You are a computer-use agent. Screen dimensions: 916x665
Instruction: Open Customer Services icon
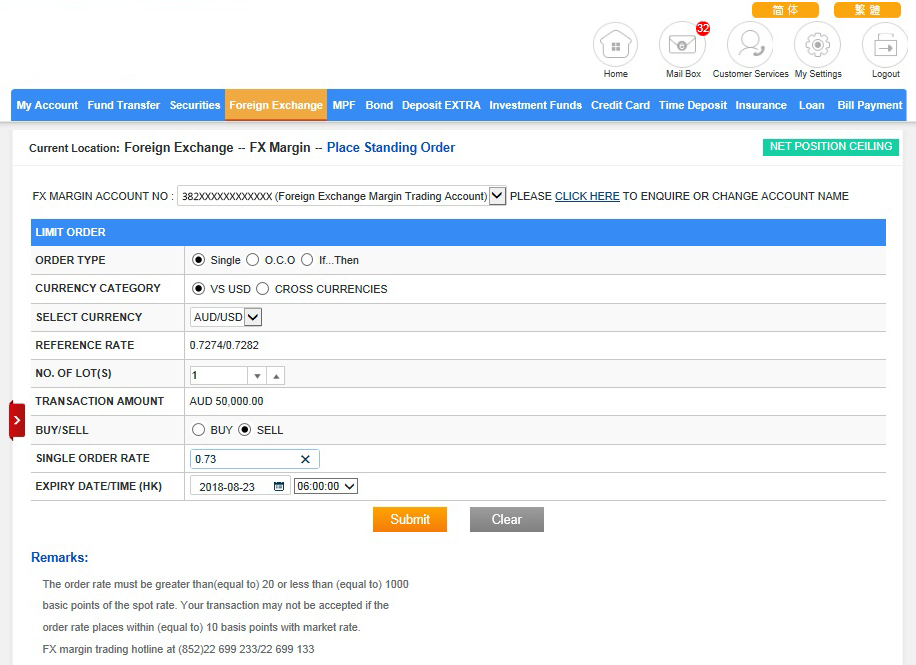tap(750, 45)
